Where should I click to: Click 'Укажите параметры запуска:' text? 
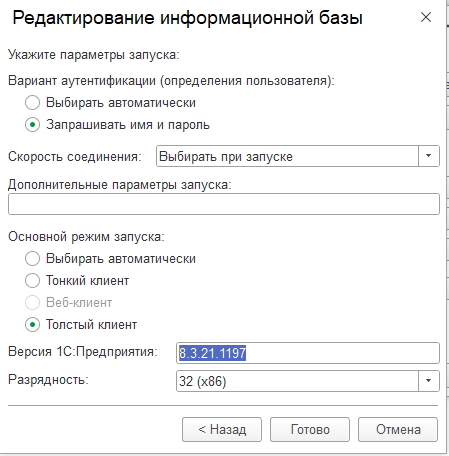tap(94, 55)
